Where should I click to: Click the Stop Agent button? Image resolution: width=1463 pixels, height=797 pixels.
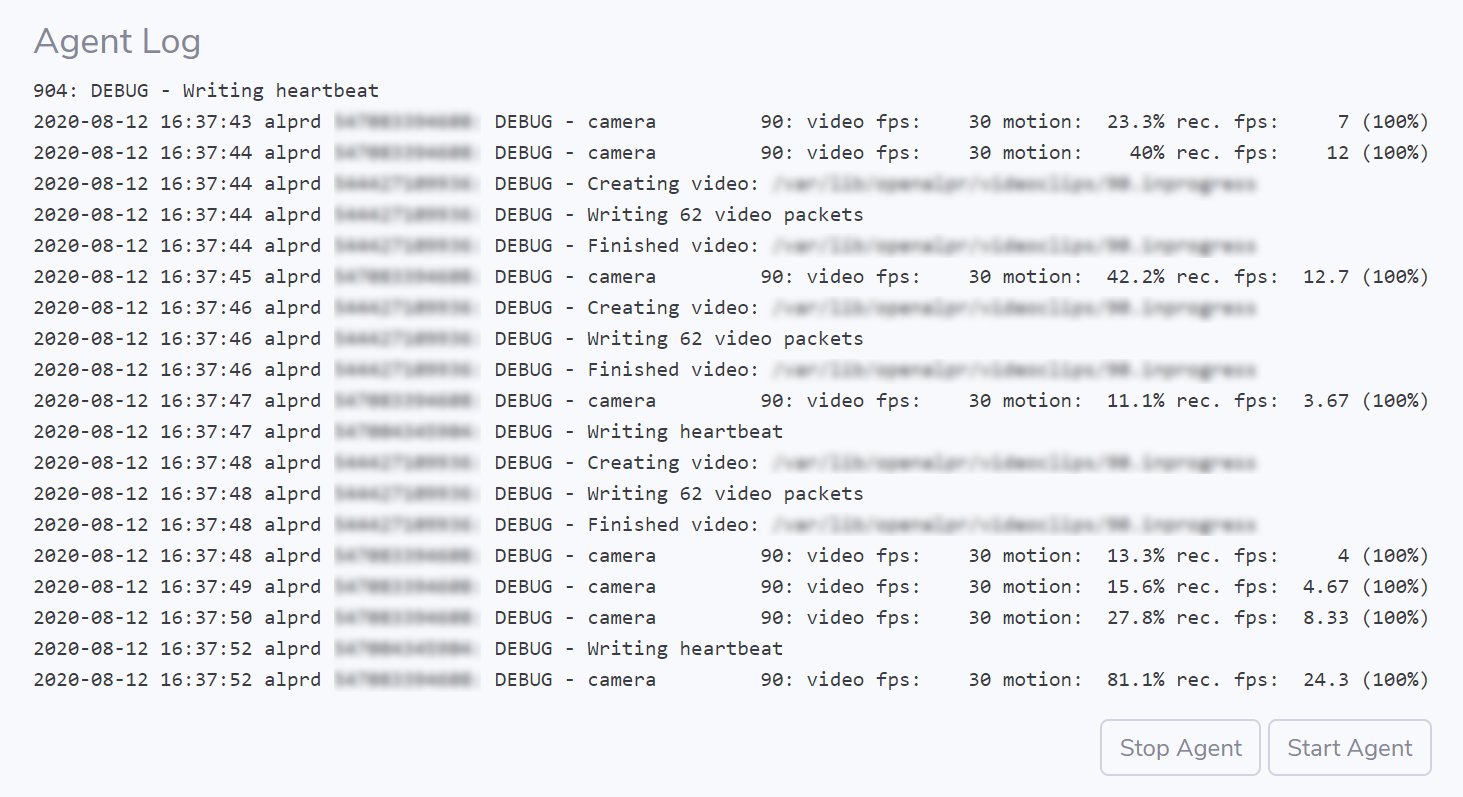coord(1180,748)
